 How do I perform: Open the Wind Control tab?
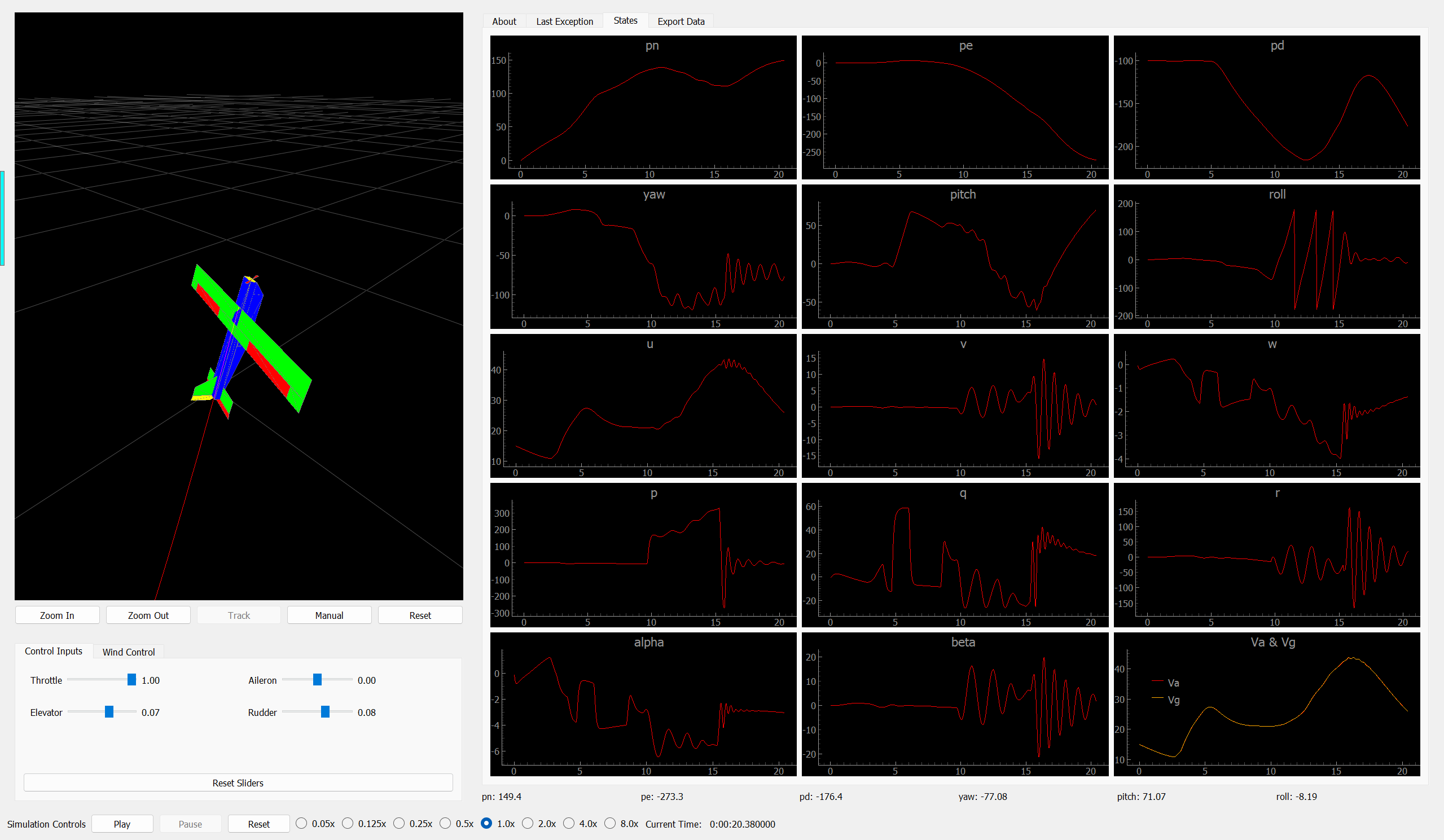click(x=128, y=652)
